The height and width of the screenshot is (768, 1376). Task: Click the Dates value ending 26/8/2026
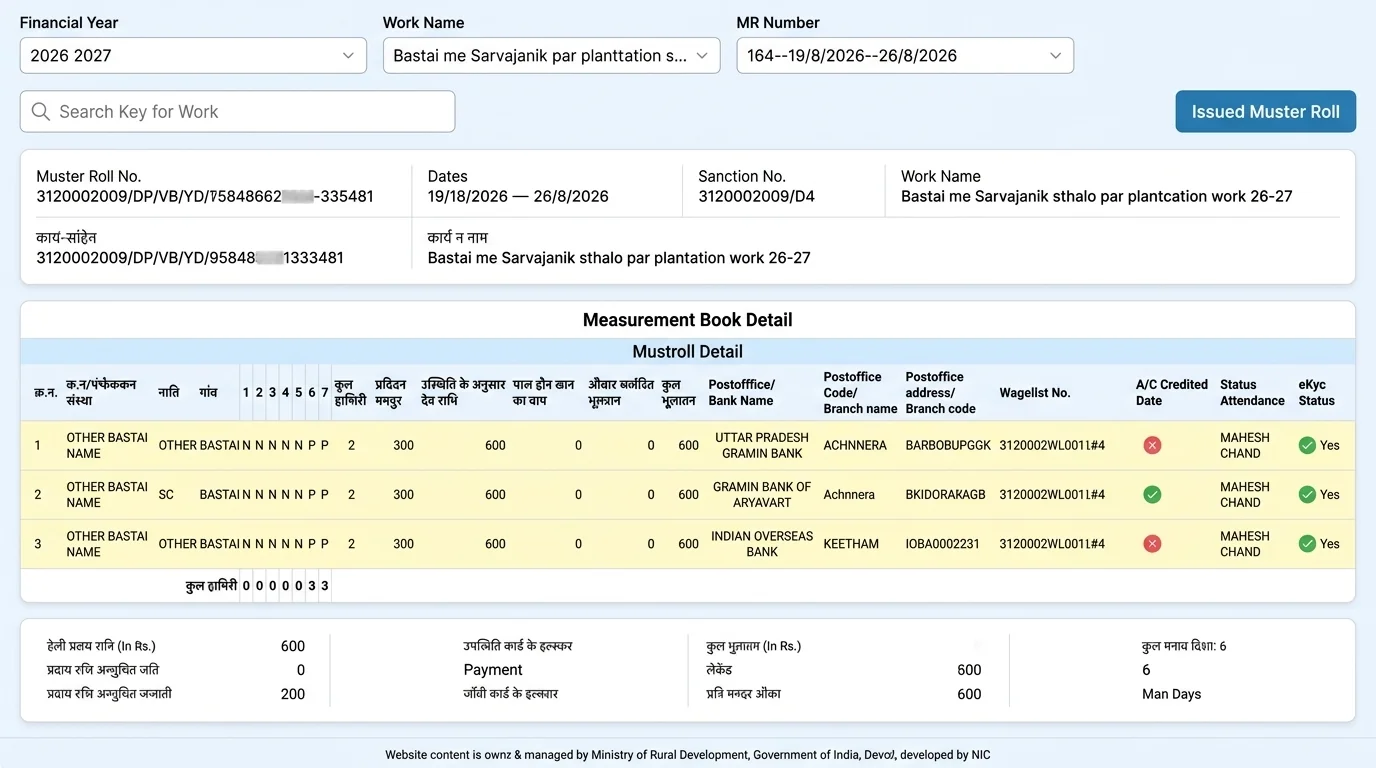point(518,197)
